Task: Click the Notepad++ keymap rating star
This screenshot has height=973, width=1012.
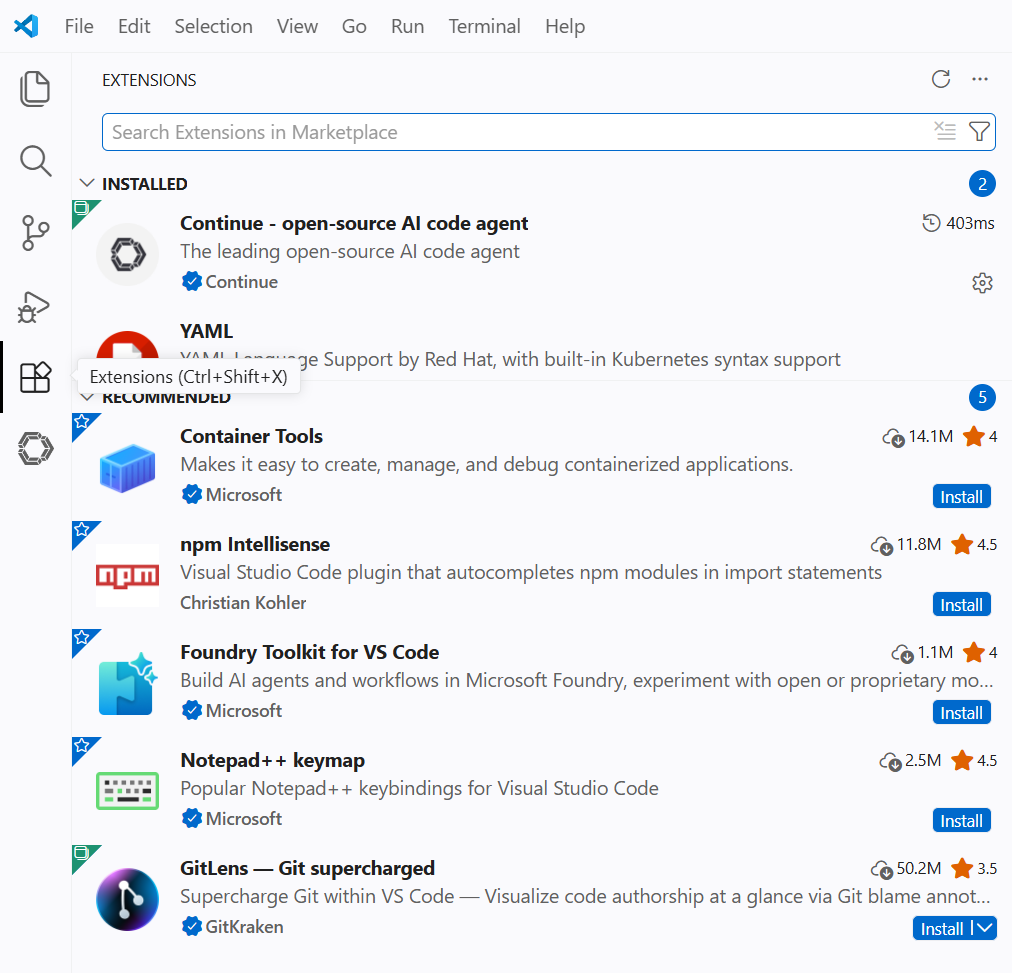Action: 962,761
